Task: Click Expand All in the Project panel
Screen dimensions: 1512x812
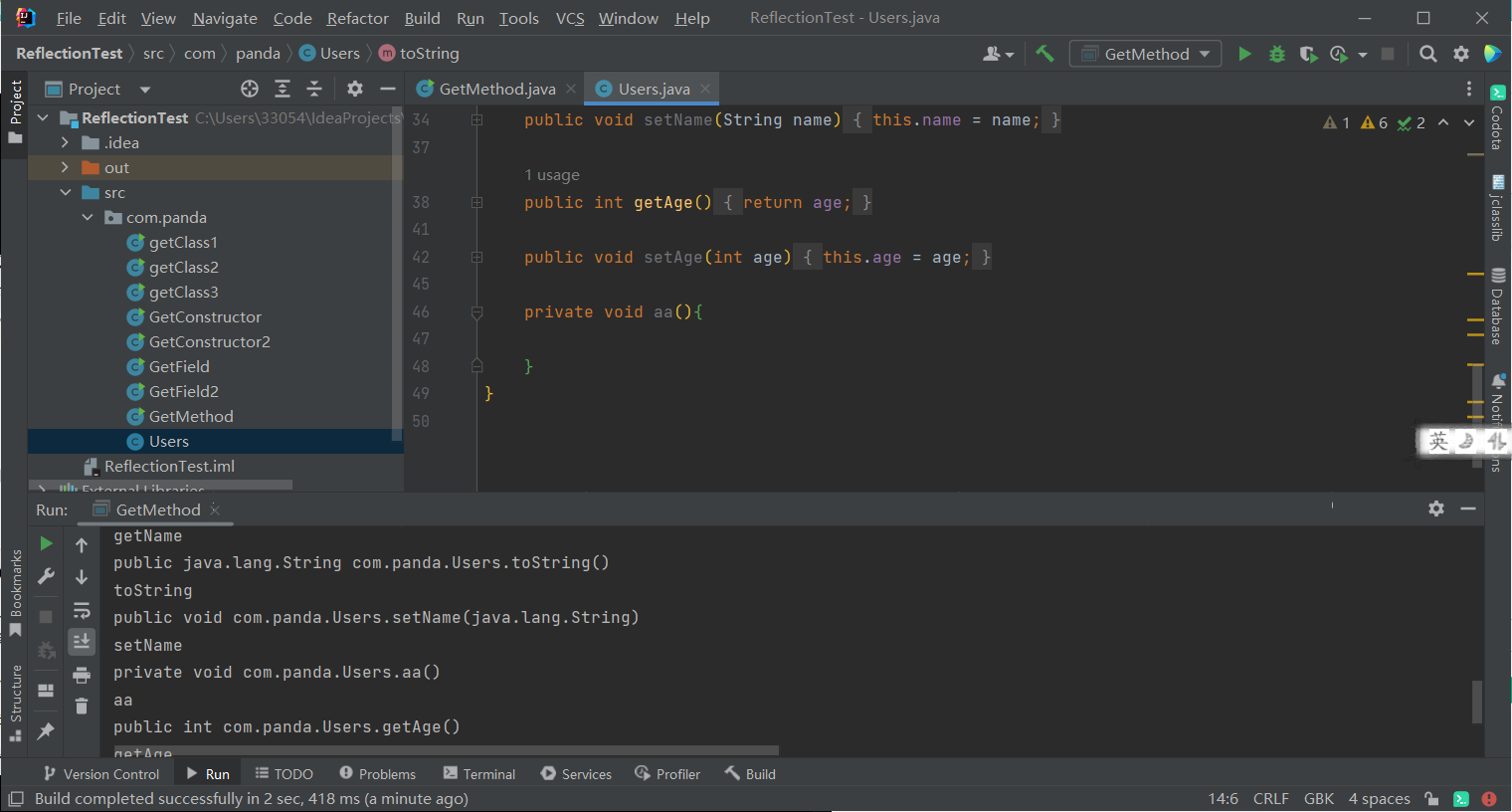Action: 283,89
